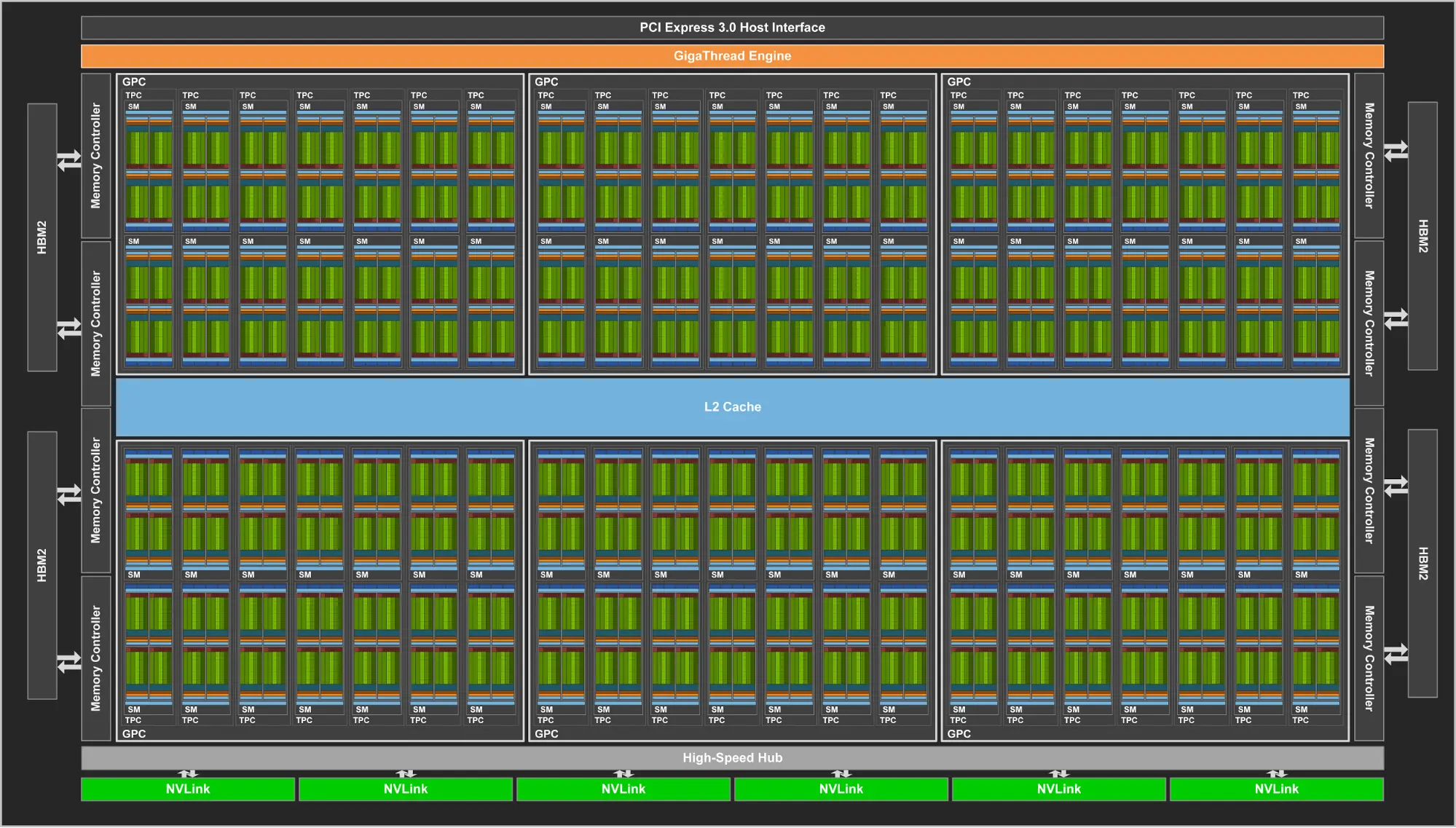Click the double-arrow beside the third left Memory Controller
1456x828 pixels.
tap(69, 495)
